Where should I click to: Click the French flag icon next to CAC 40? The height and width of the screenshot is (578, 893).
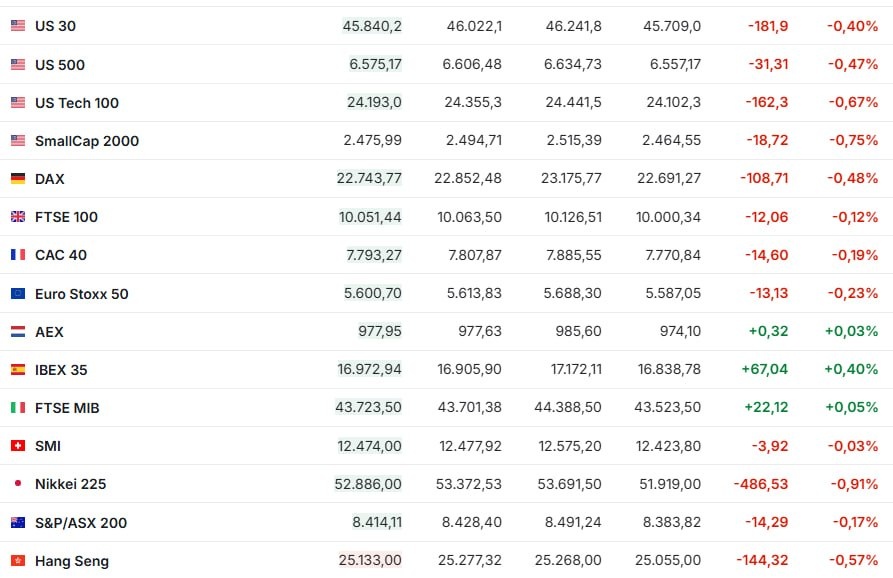18,255
